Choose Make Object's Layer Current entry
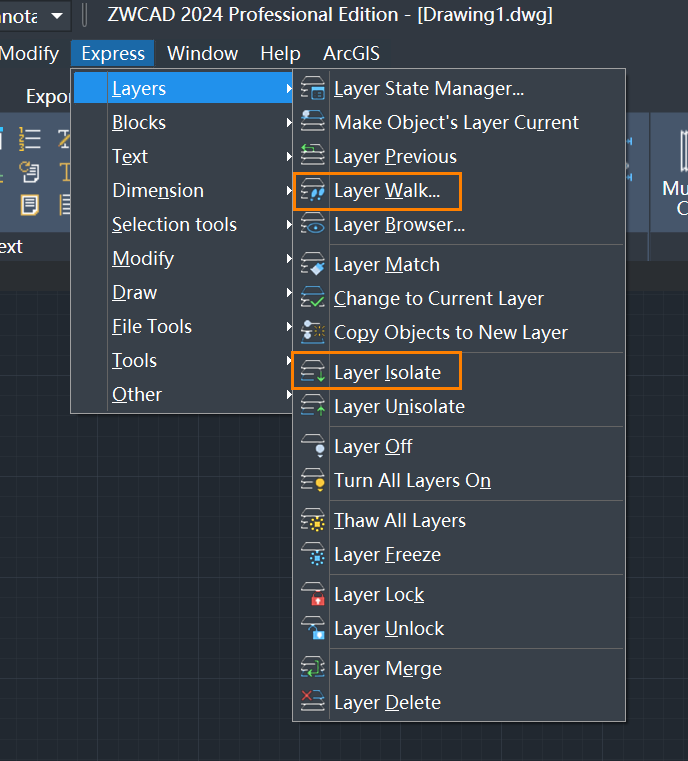The height and width of the screenshot is (761, 688). (459, 122)
